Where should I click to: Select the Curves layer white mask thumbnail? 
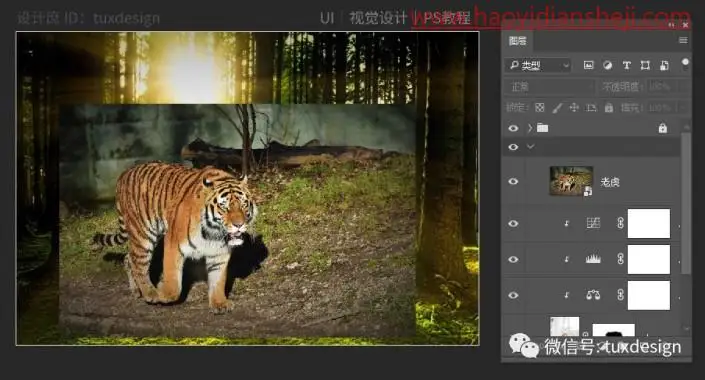click(649, 223)
